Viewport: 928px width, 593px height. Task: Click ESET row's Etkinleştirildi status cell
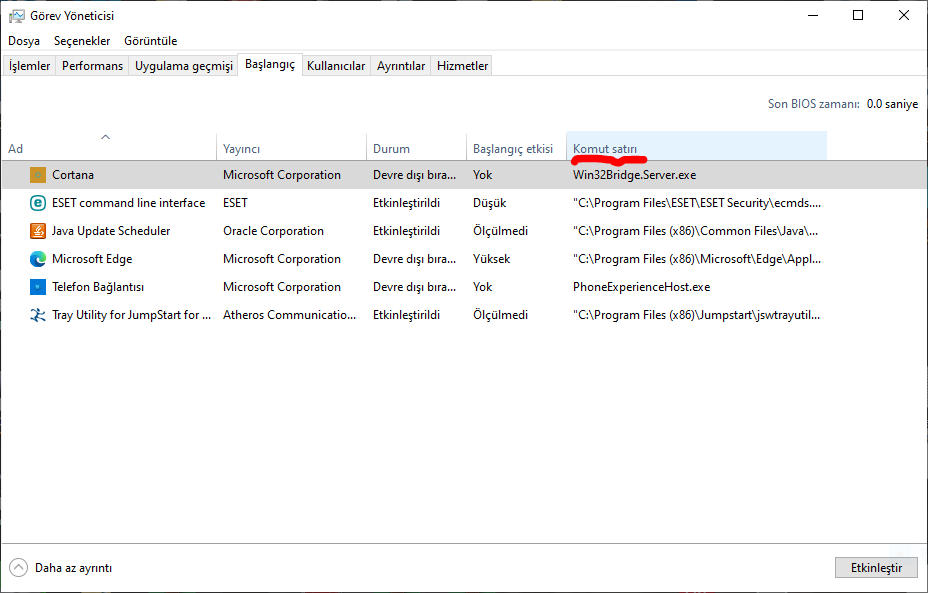(x=407, y=203)
